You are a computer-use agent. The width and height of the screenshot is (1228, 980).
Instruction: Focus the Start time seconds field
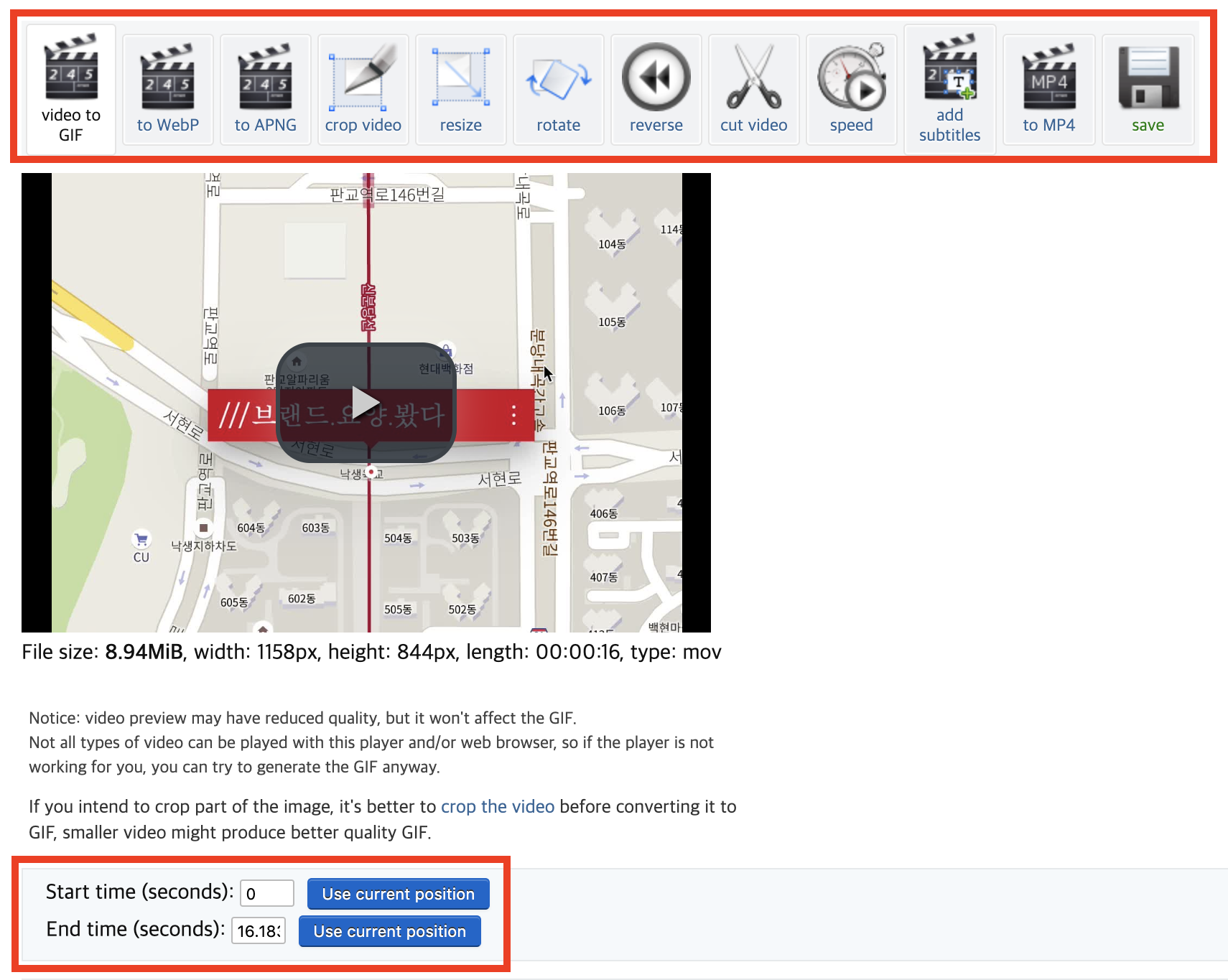(267, 893)
